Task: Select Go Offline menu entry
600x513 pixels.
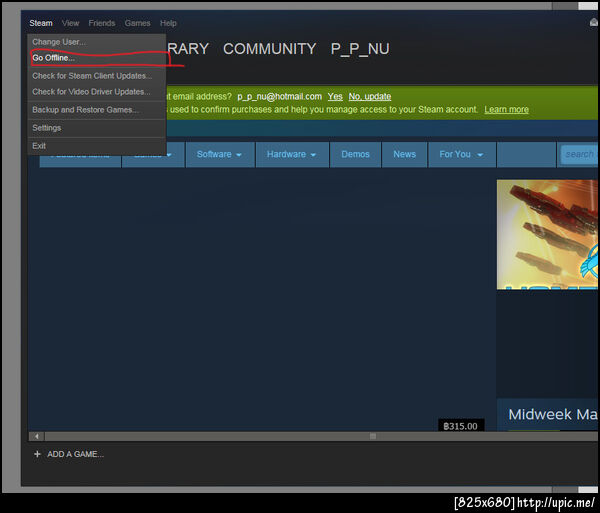Action: click(x=96, y=58)
